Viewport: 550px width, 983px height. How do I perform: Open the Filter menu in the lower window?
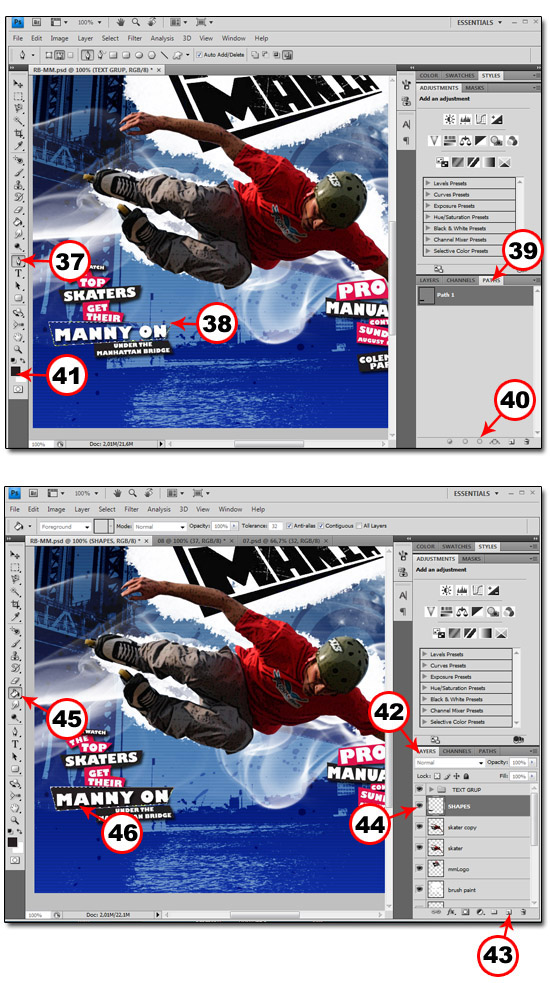coord(131,509)
